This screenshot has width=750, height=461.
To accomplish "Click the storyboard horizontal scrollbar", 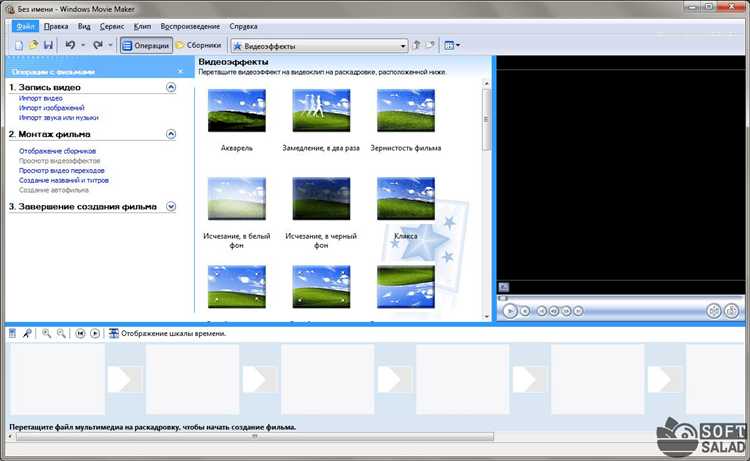I will click(x=254, y=436).
